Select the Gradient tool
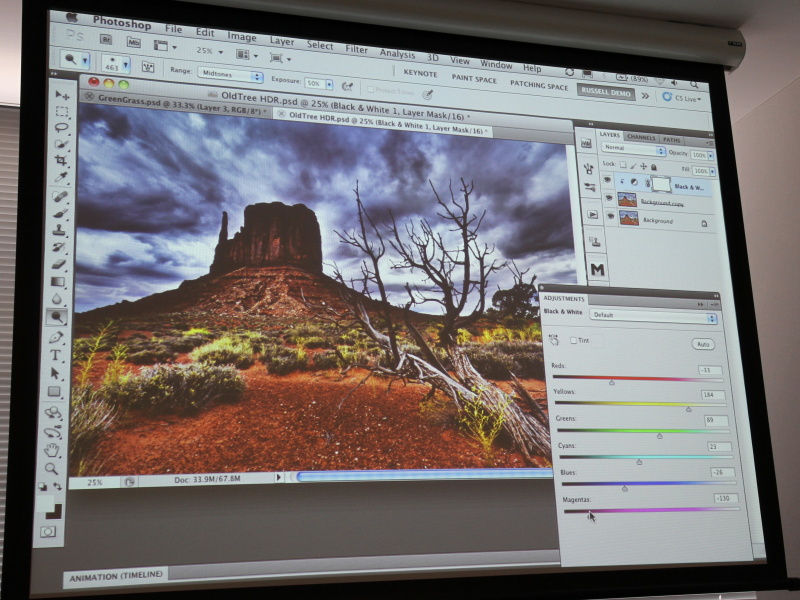Viewport: 800px width, 600px height. point(58,282)
